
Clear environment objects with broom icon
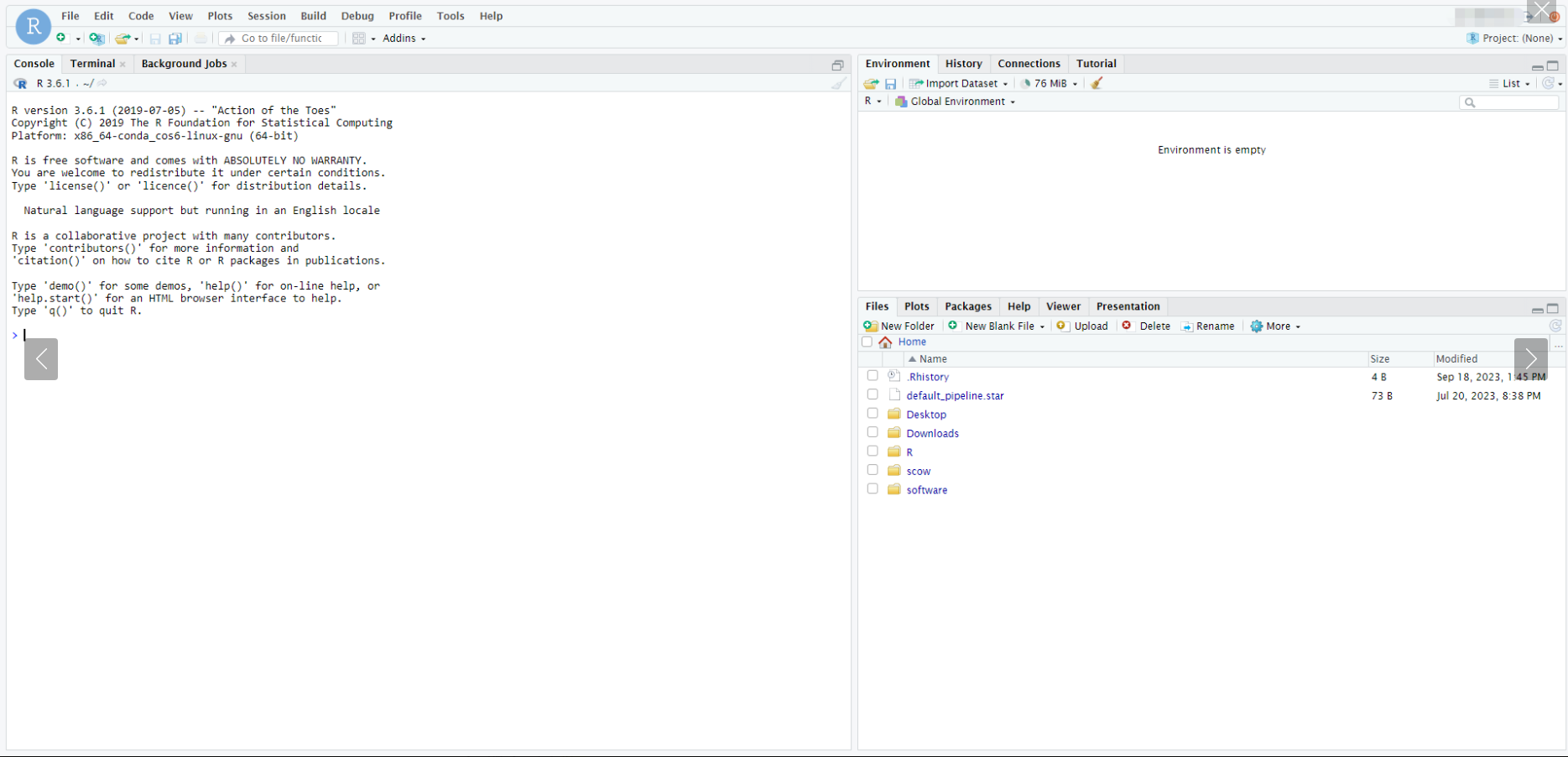coord(1097,83)
